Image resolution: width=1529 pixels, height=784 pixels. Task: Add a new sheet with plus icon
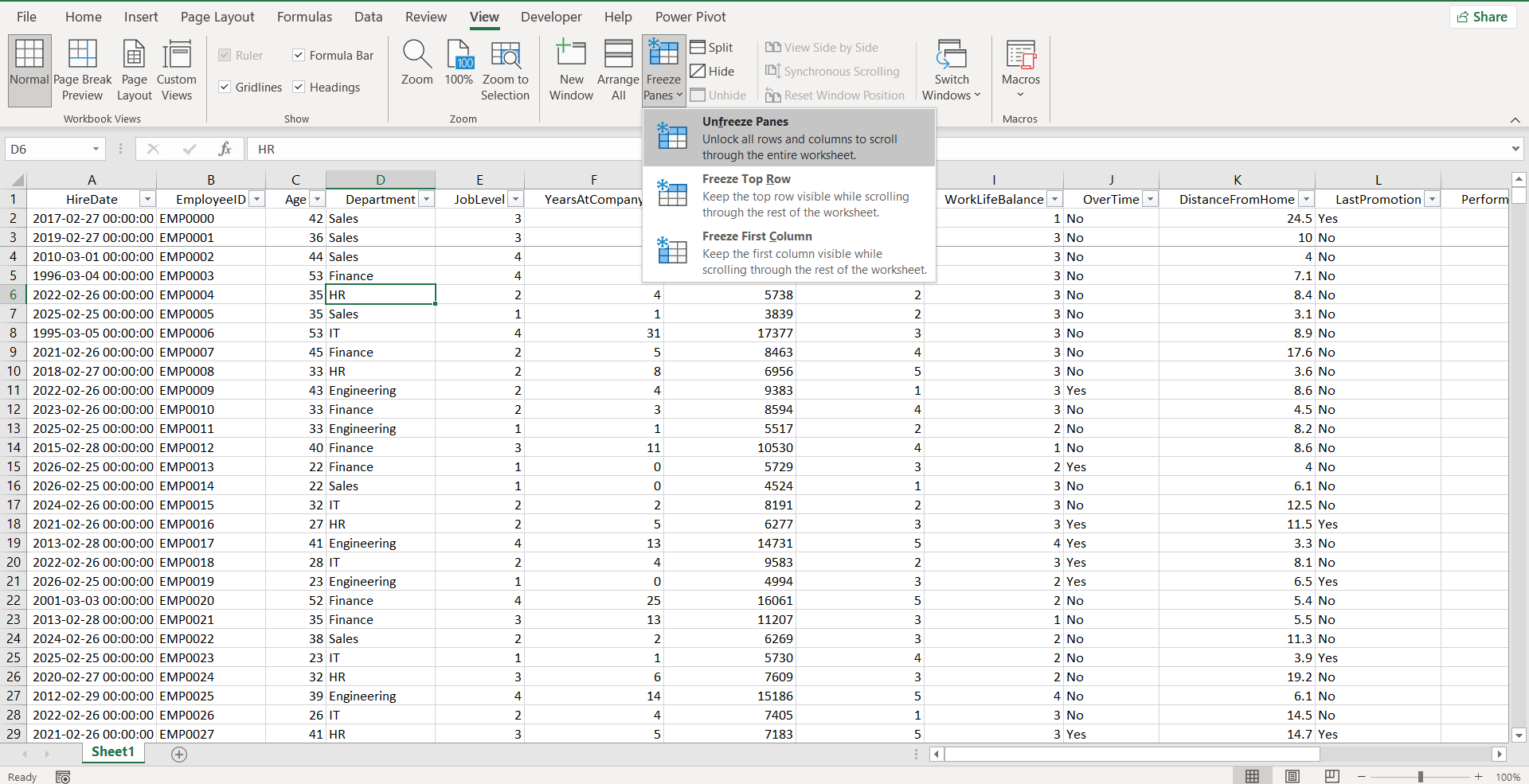[x=179, y=754]
